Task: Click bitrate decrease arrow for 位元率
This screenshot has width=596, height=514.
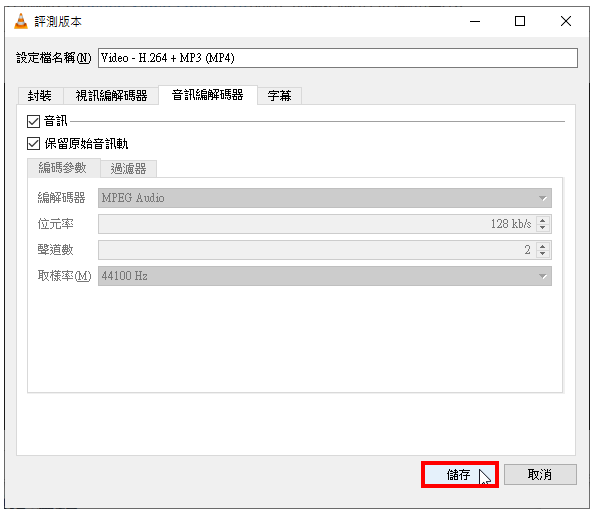Action: [x=543, y=227]
